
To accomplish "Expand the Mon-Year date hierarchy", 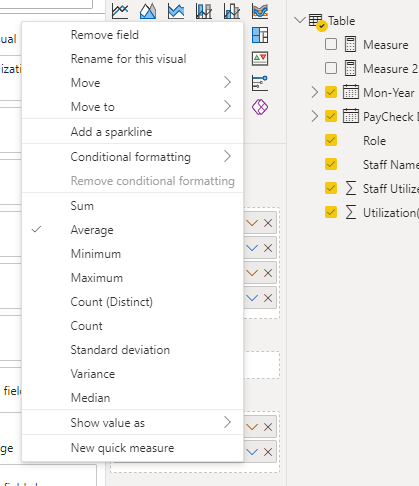I will pos(314,92).
